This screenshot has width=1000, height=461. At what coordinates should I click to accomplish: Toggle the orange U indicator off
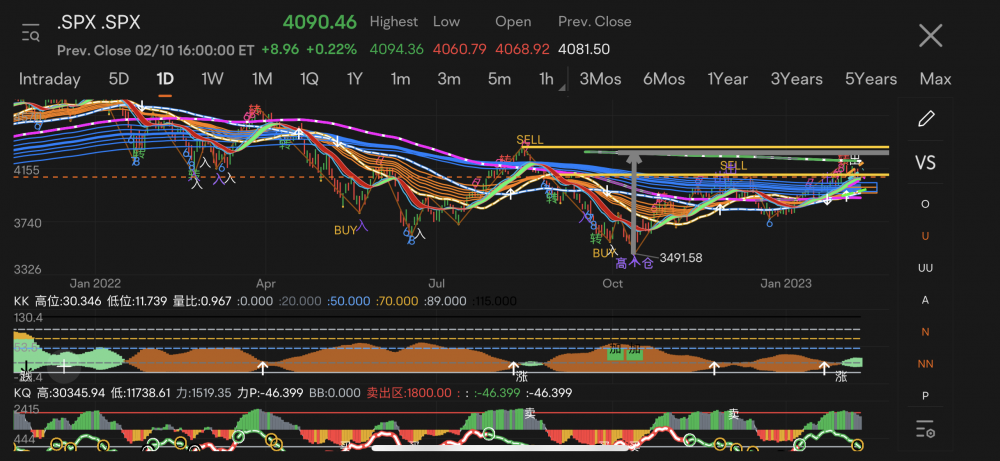pyautogui.click(x=926, y=236)
